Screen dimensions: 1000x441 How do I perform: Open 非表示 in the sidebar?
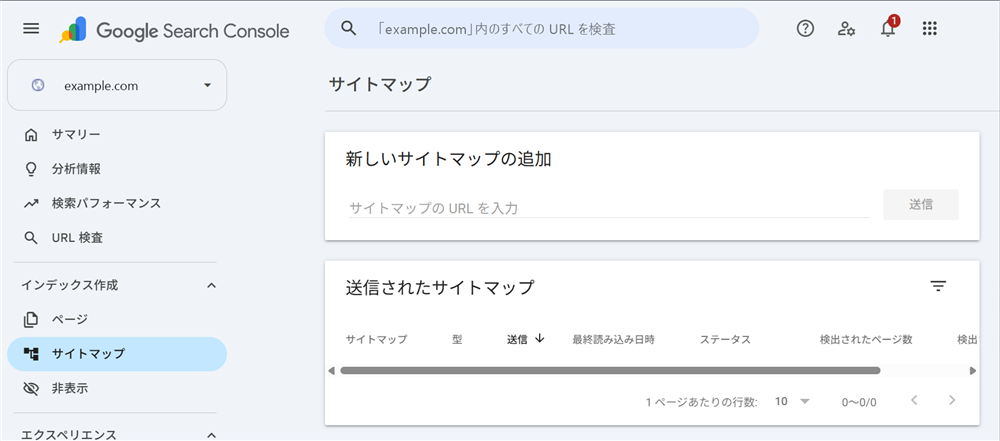(x=117, y=388)
